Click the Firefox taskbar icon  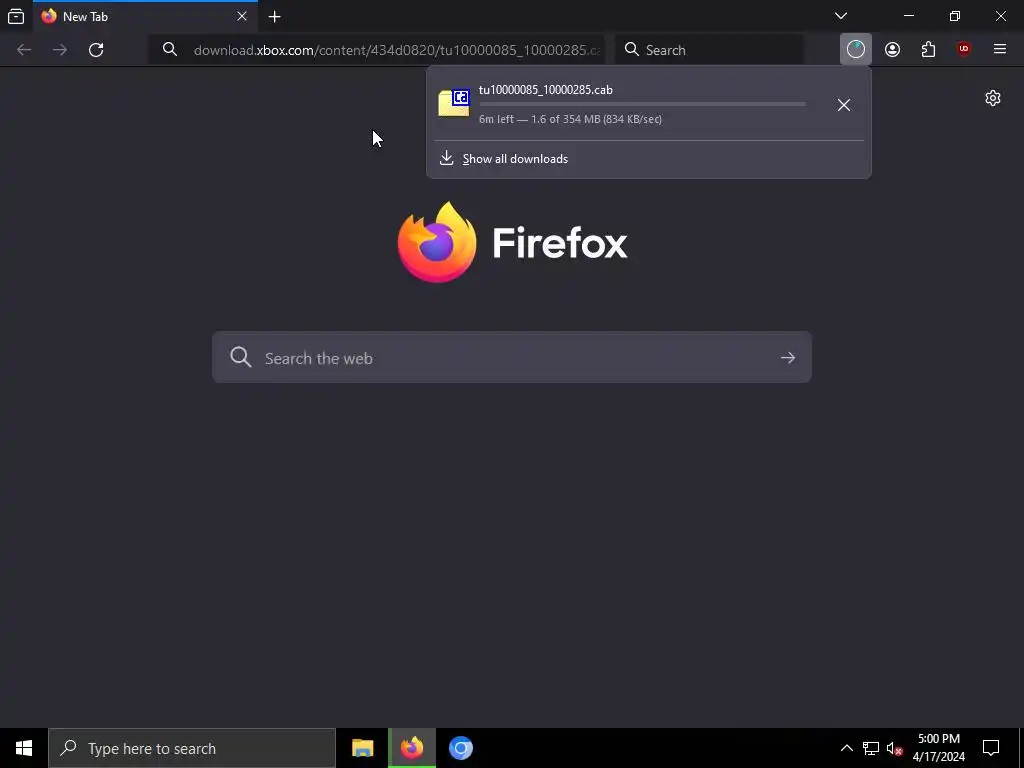point(411,748)
